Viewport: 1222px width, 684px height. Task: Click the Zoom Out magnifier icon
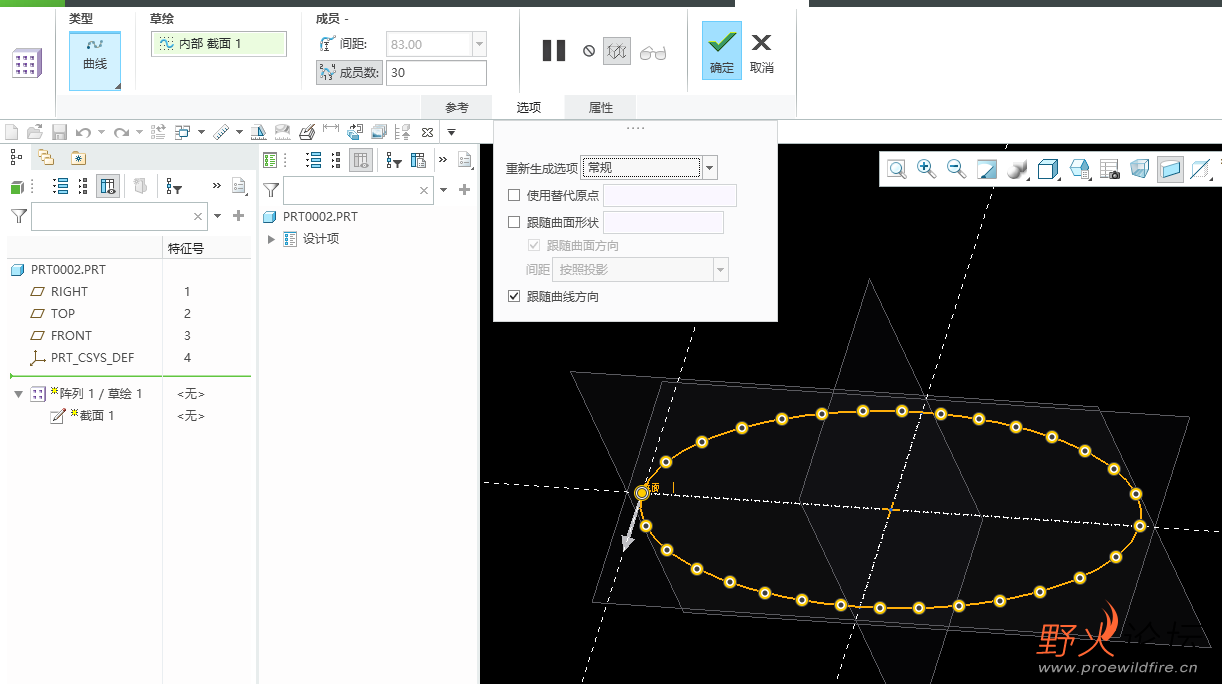tap(957, 169)
